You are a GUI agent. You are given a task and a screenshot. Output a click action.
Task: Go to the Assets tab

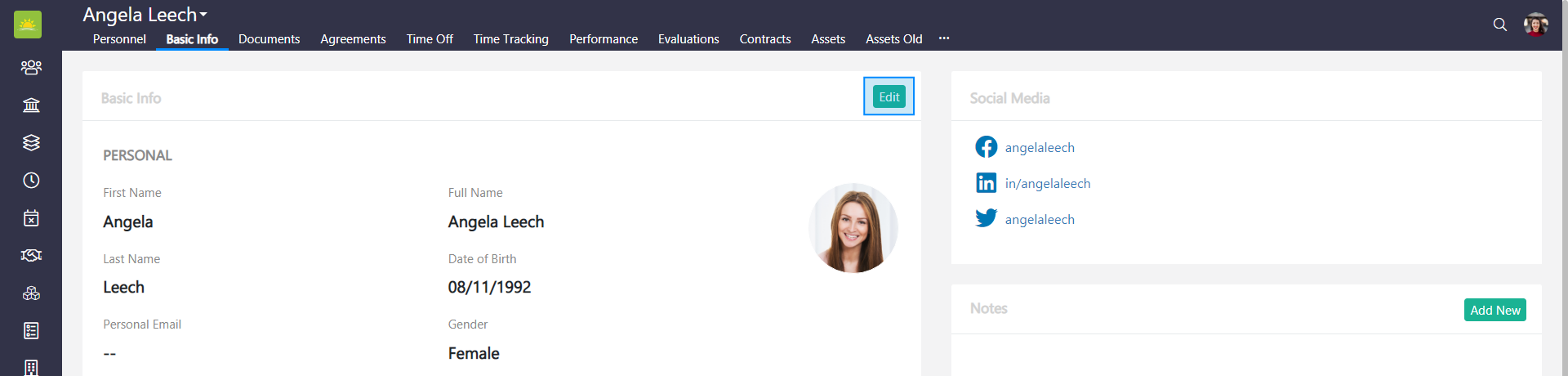coord(828,39)
